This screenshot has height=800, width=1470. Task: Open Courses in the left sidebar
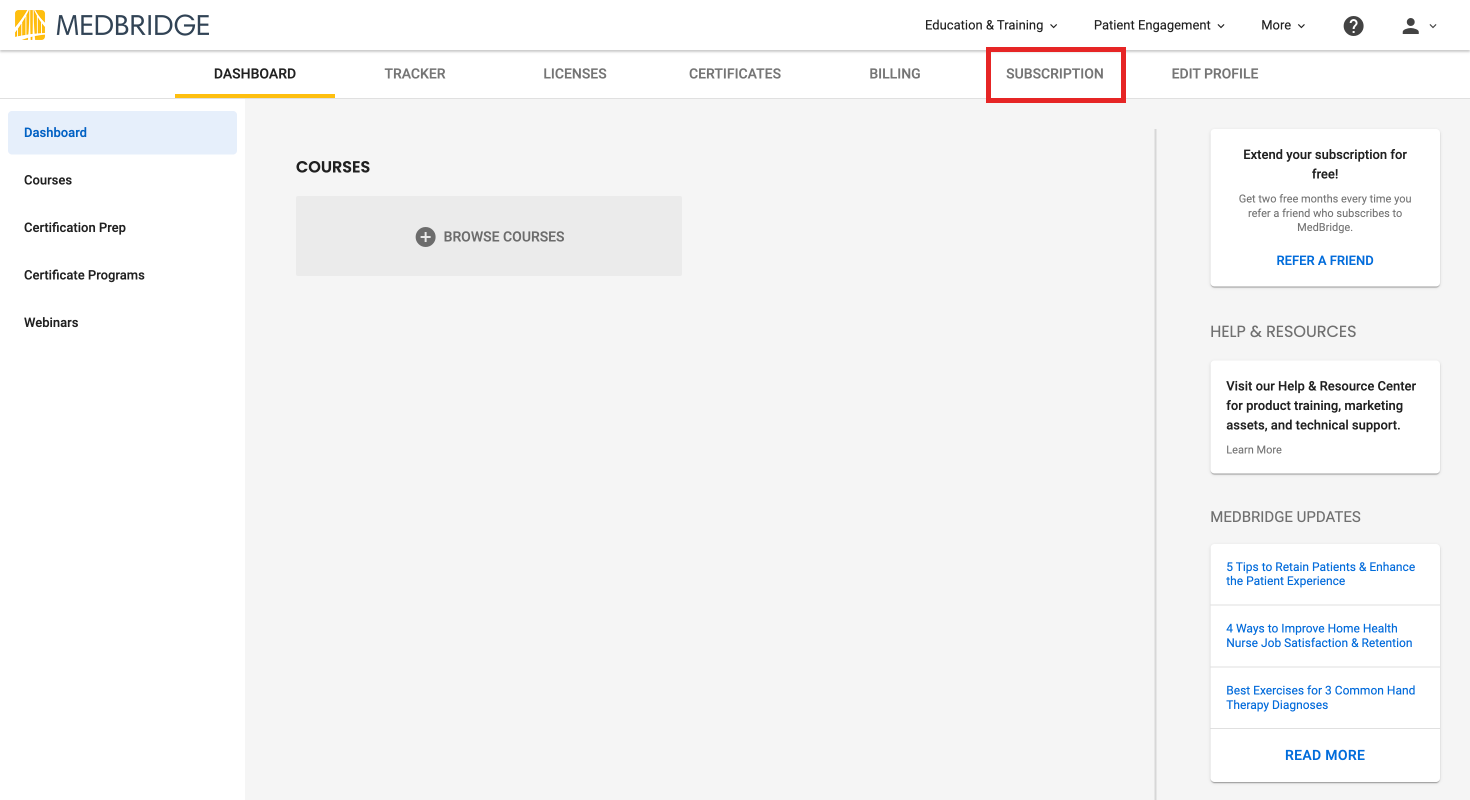pos(122,180)
